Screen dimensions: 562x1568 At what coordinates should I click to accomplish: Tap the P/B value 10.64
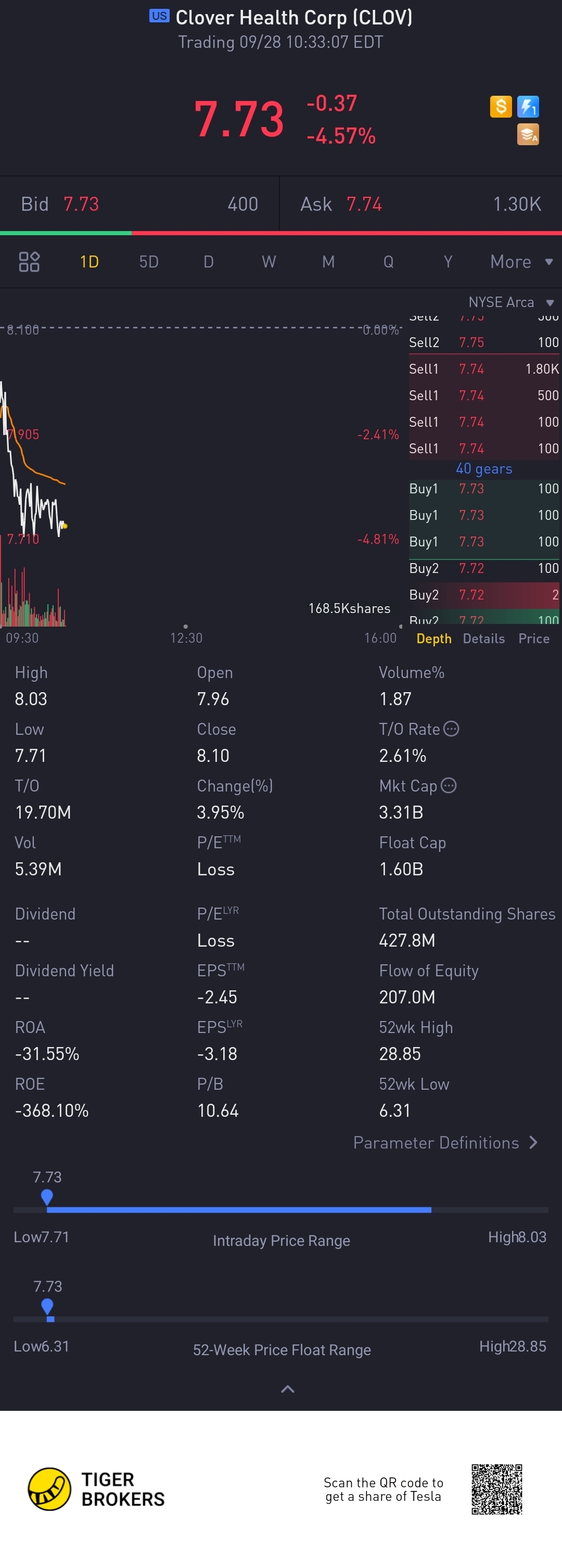(x=218, y=1110)
